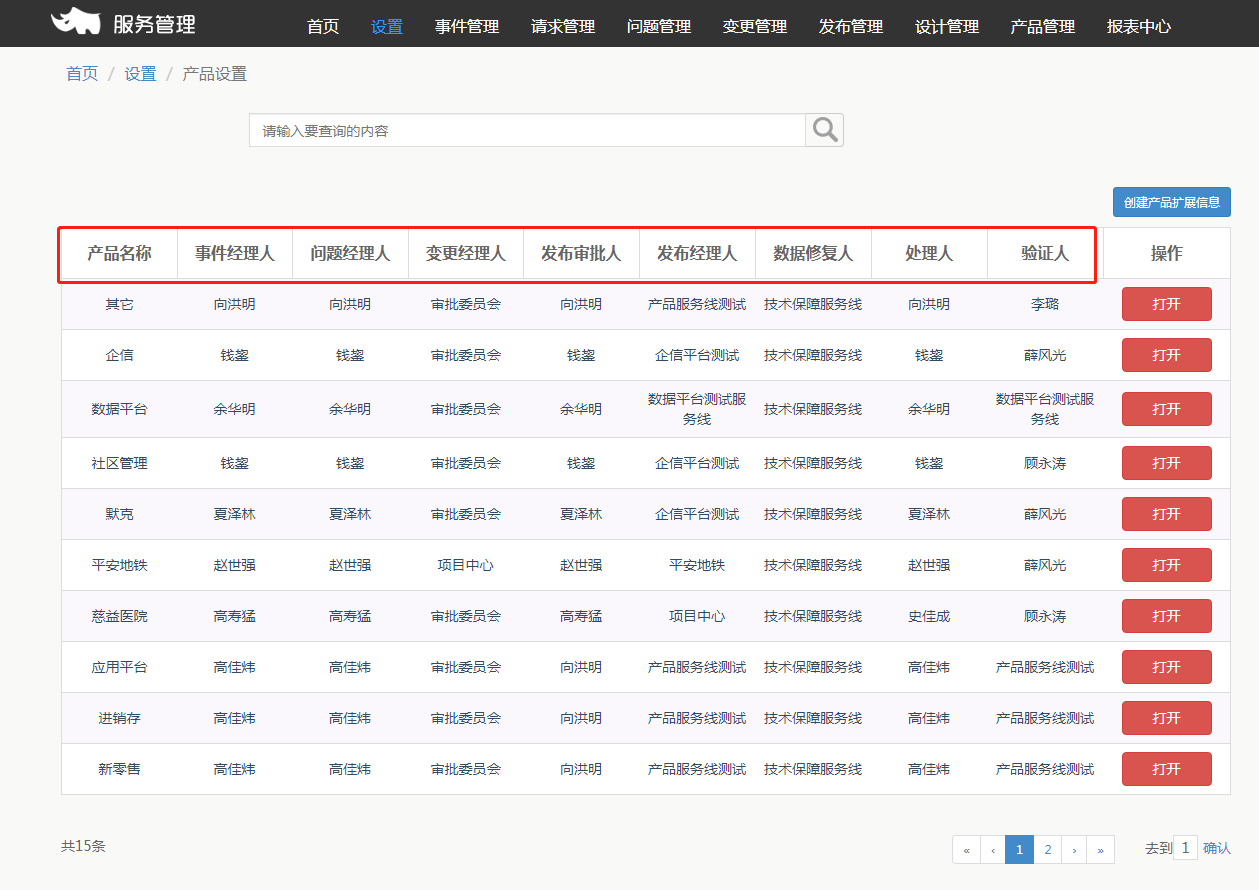Click the 创建产品扩展信息 button
This screenshot has width=1259, height=890.
click(1172, 202)
